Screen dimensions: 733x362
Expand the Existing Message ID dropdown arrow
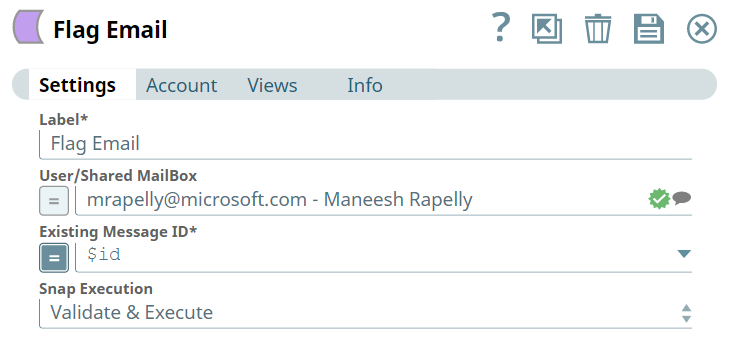click(684, 254)
